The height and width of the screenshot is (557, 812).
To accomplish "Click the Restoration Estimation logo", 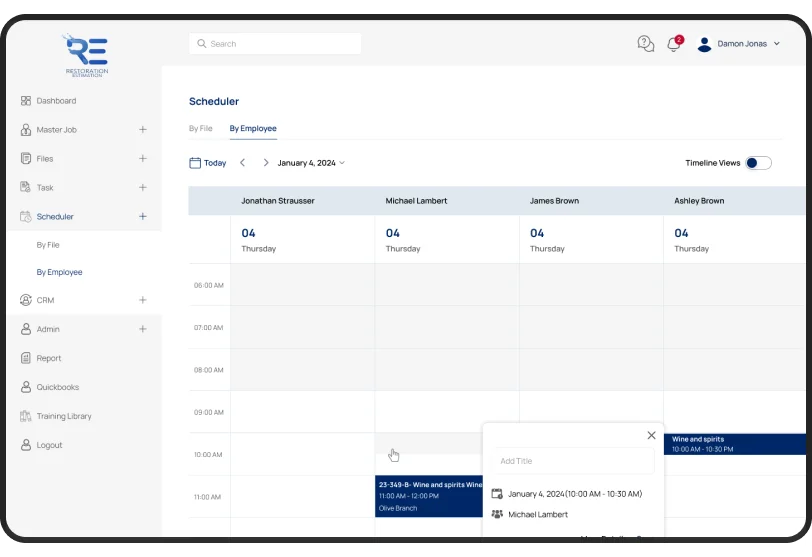I will [x=86, y=56].
